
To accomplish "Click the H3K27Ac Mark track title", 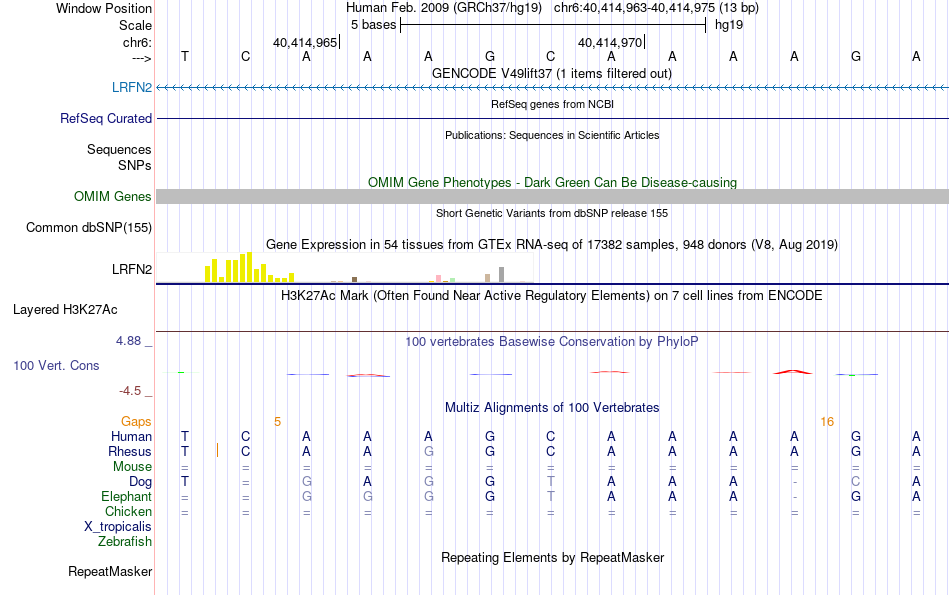I will (551, 296).
